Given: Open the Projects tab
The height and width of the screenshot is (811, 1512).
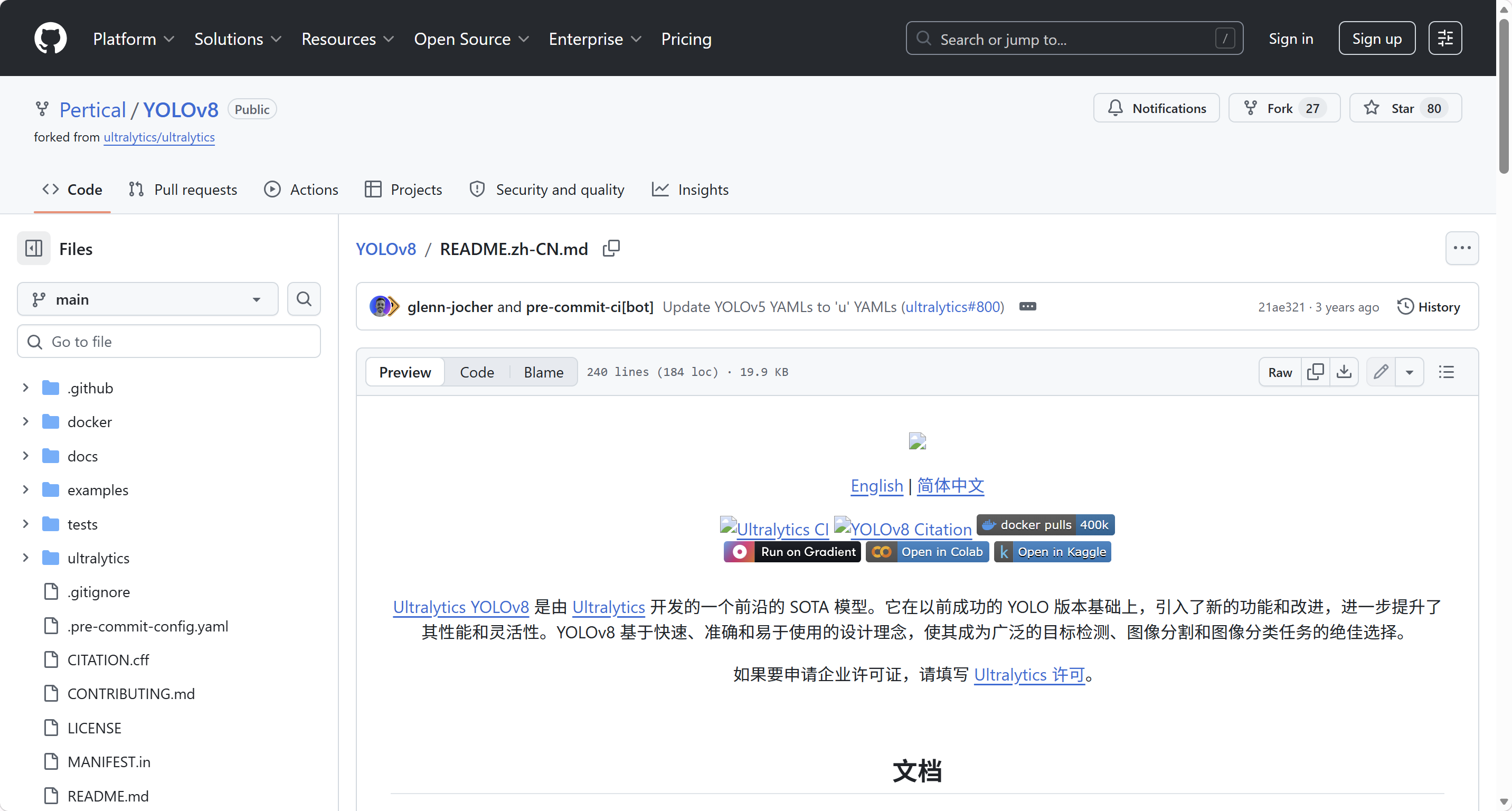Looking at the screenshot, I should (x=403, y=190).
